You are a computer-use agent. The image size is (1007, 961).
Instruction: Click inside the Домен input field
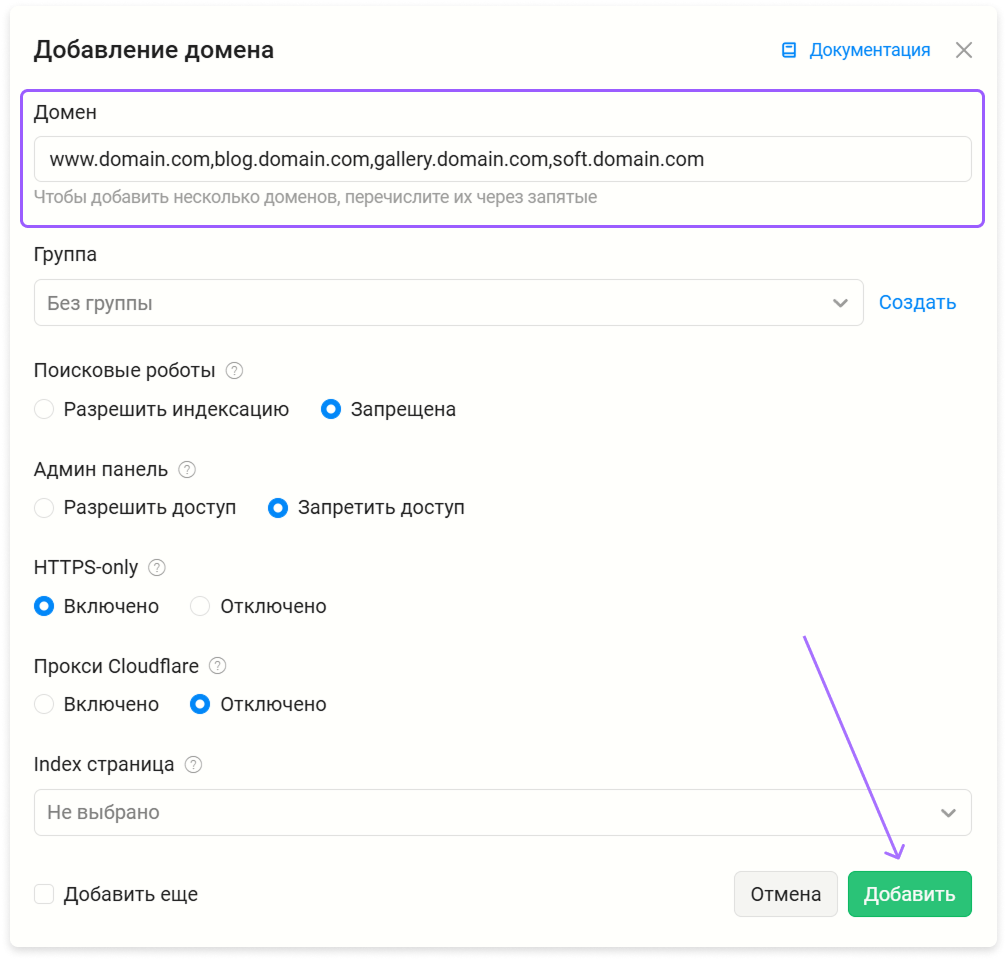point(502,159)
